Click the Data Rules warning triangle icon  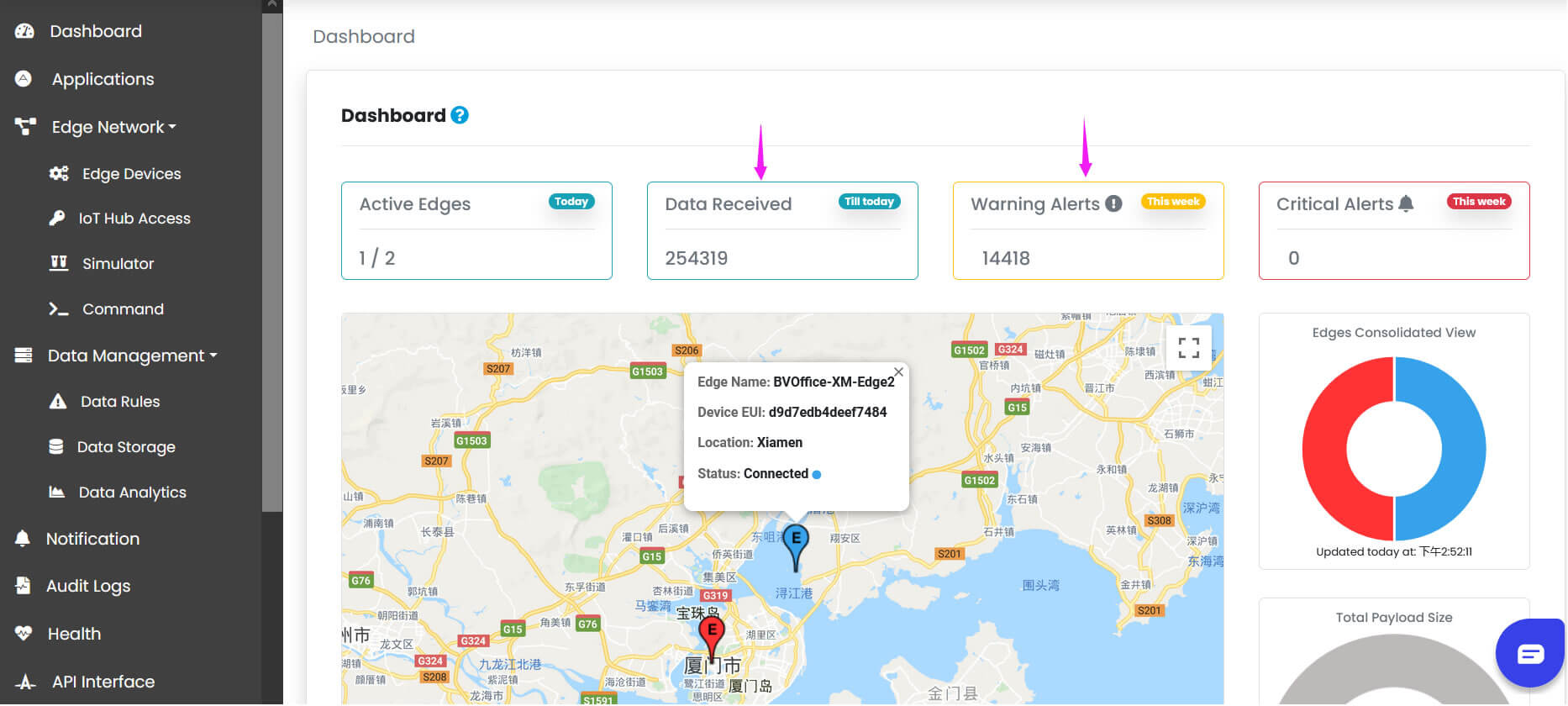pyautogui.click(x=57, y=401)
